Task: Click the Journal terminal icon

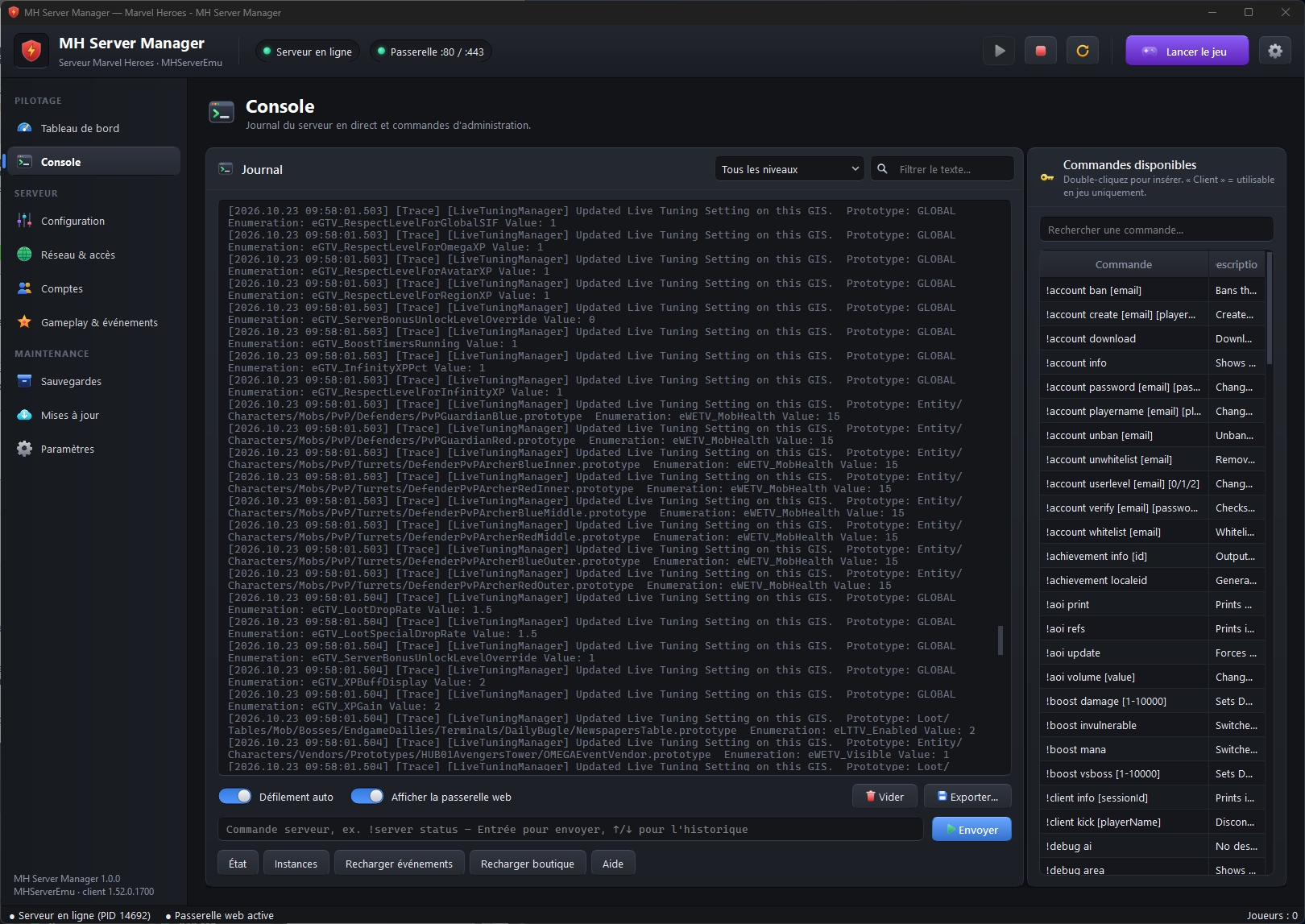Action: pos(226,169)
